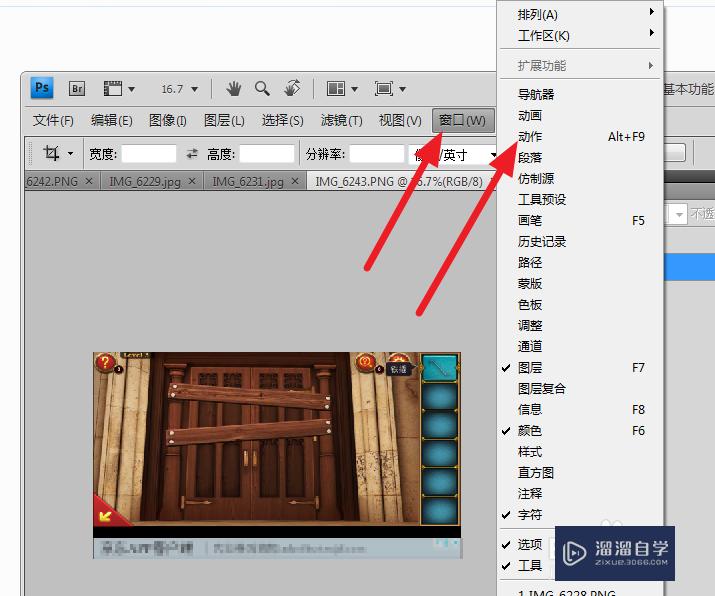Swap width and height with arrows icon
Screen dimensions: 715x596
[x=192, y=154]
